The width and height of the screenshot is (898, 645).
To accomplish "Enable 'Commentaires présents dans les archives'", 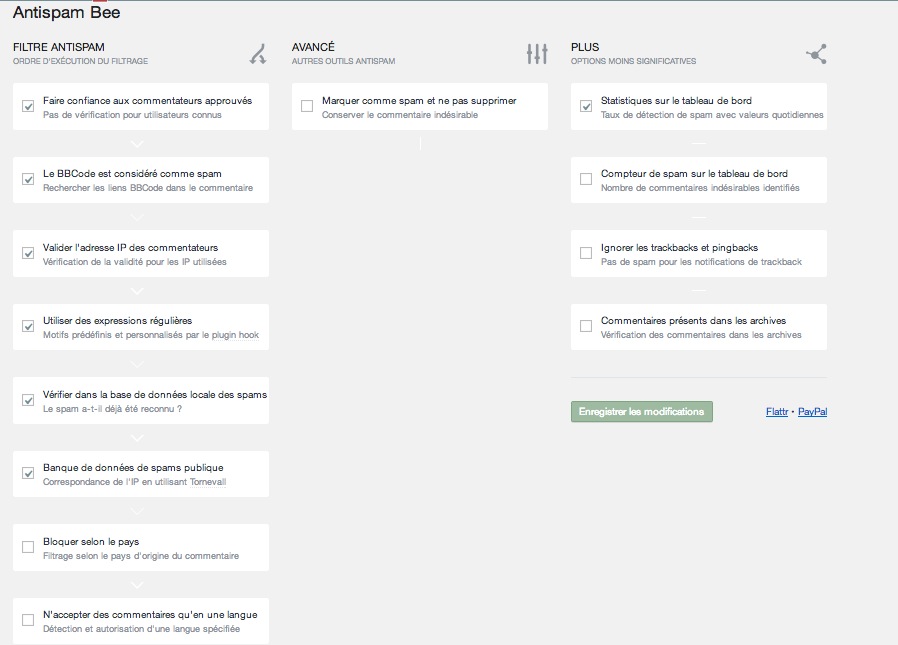I will [586, 326].
